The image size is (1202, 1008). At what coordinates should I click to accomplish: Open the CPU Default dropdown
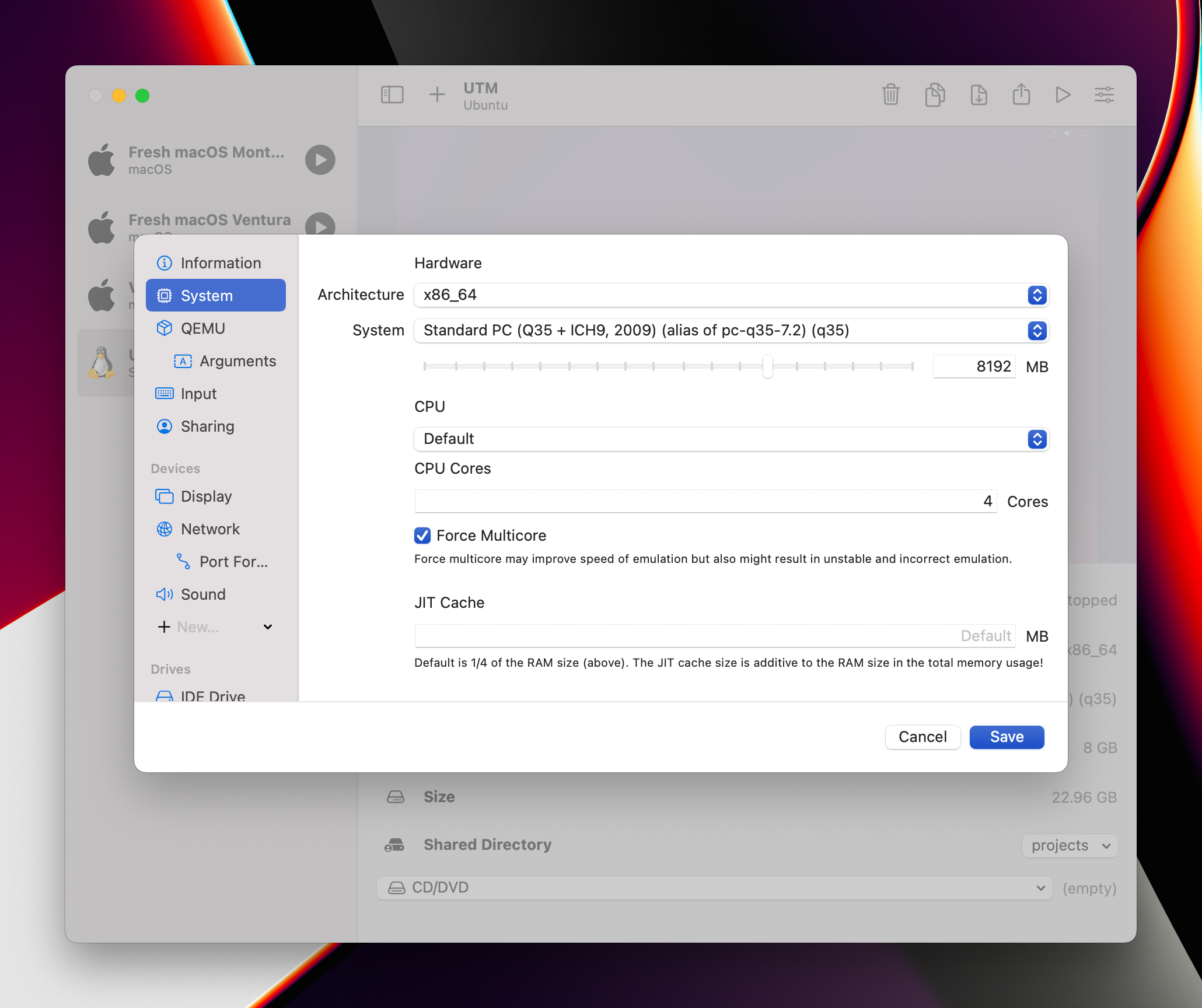pyautogui.click(x=731, y=439)
